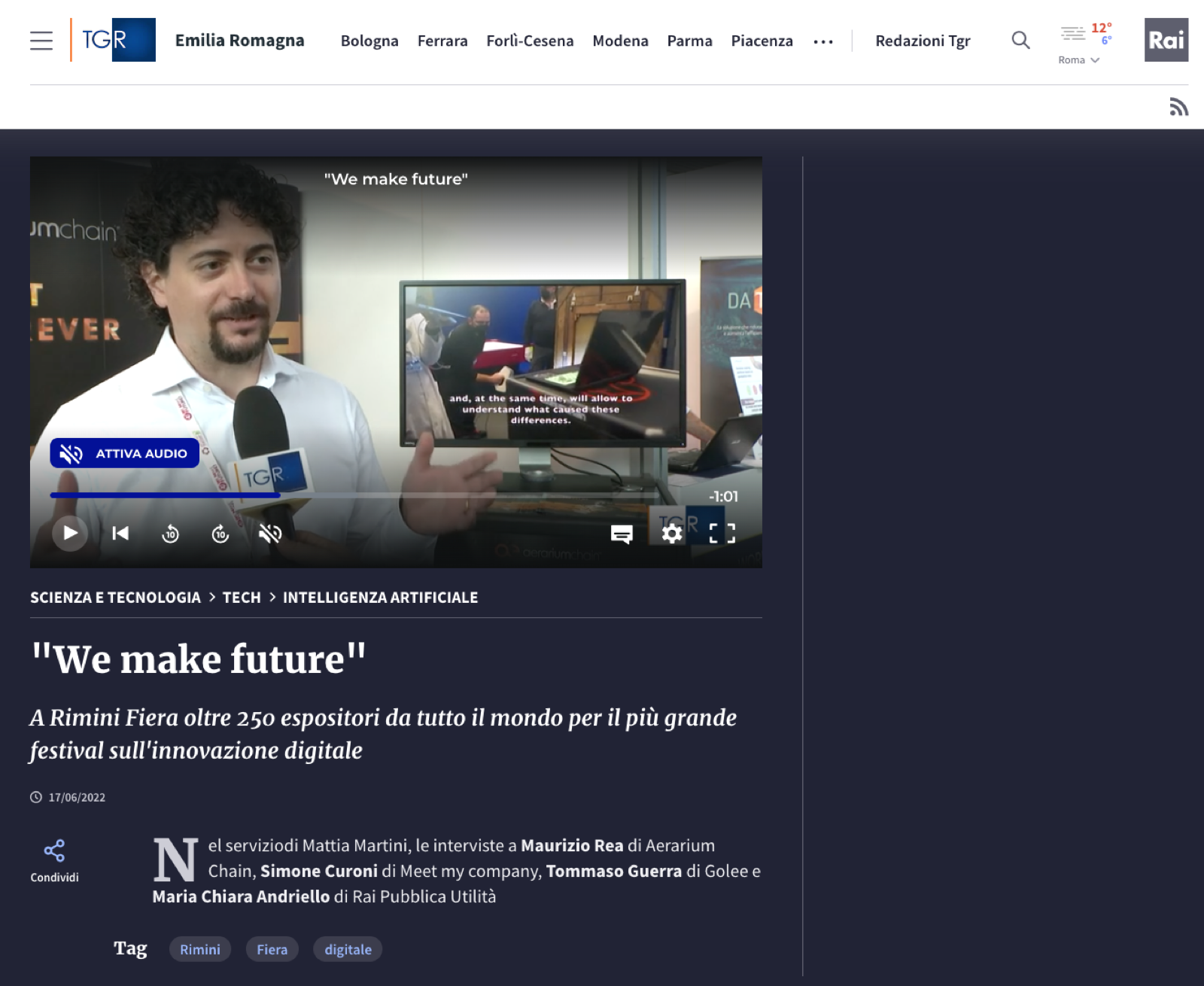Open the Bologna menu item
The image size is (1204, 986).
(x=369, y=41)
